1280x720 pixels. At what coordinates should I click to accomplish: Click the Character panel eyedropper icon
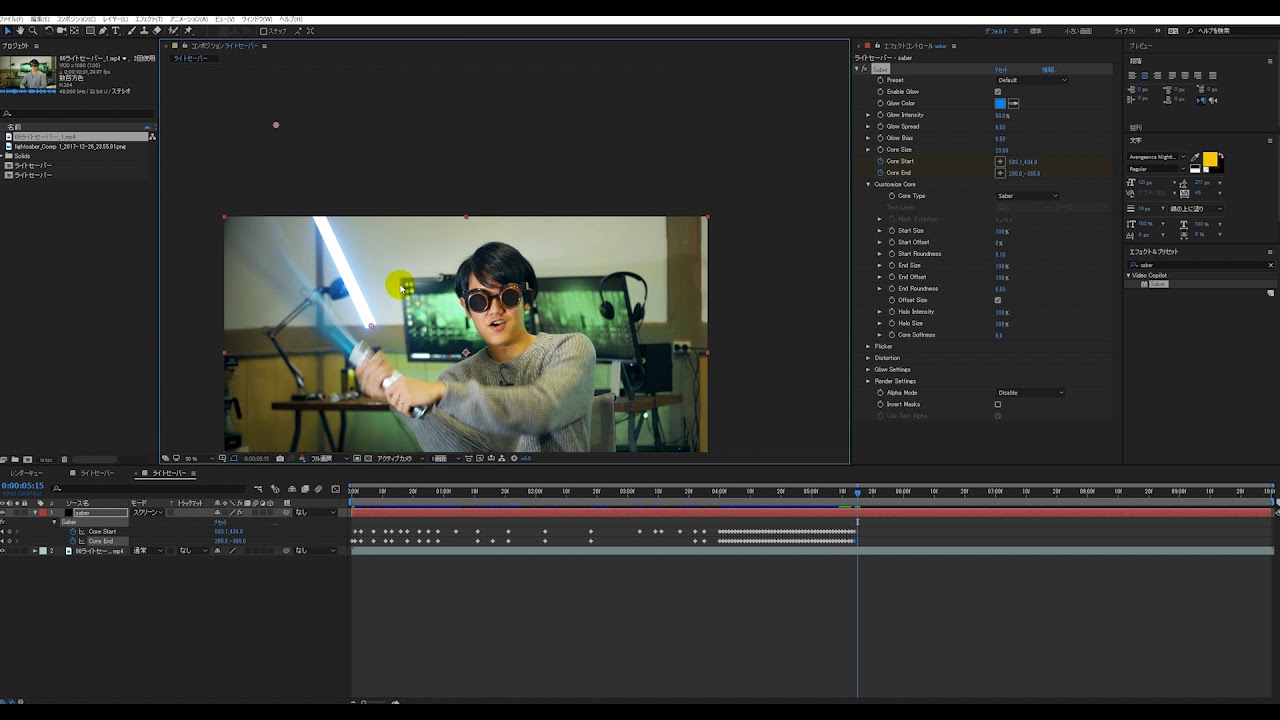(x=1195, y=157)
